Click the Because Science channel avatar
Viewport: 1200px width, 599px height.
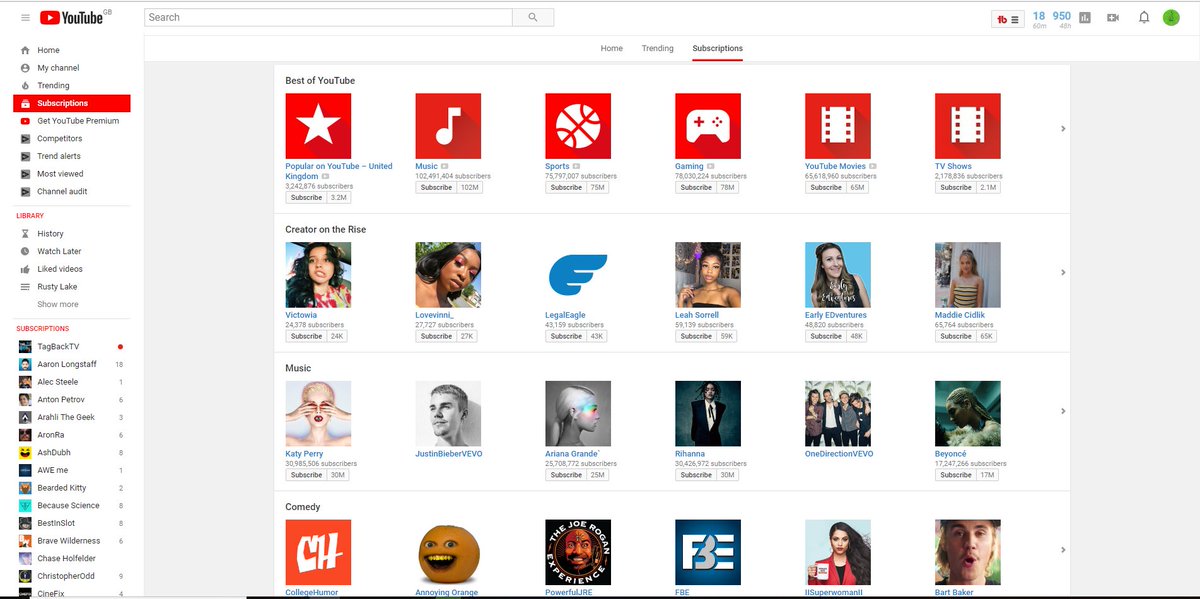(25, 506)
